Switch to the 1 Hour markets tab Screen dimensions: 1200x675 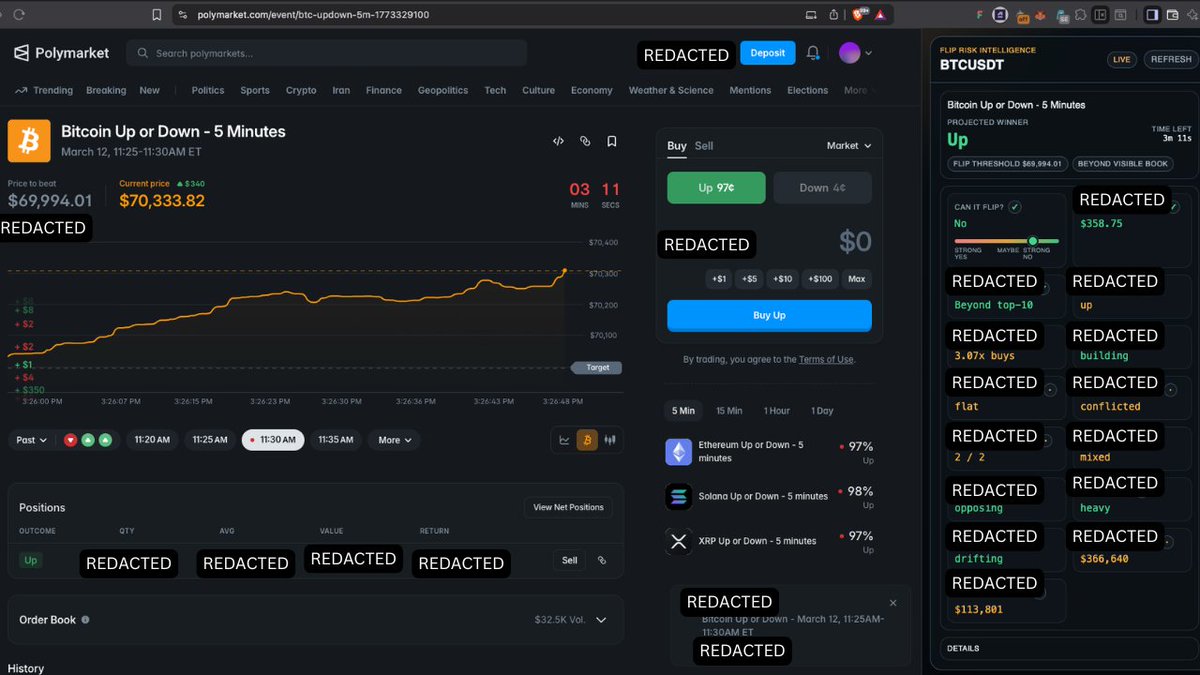[x=777, y=411]
